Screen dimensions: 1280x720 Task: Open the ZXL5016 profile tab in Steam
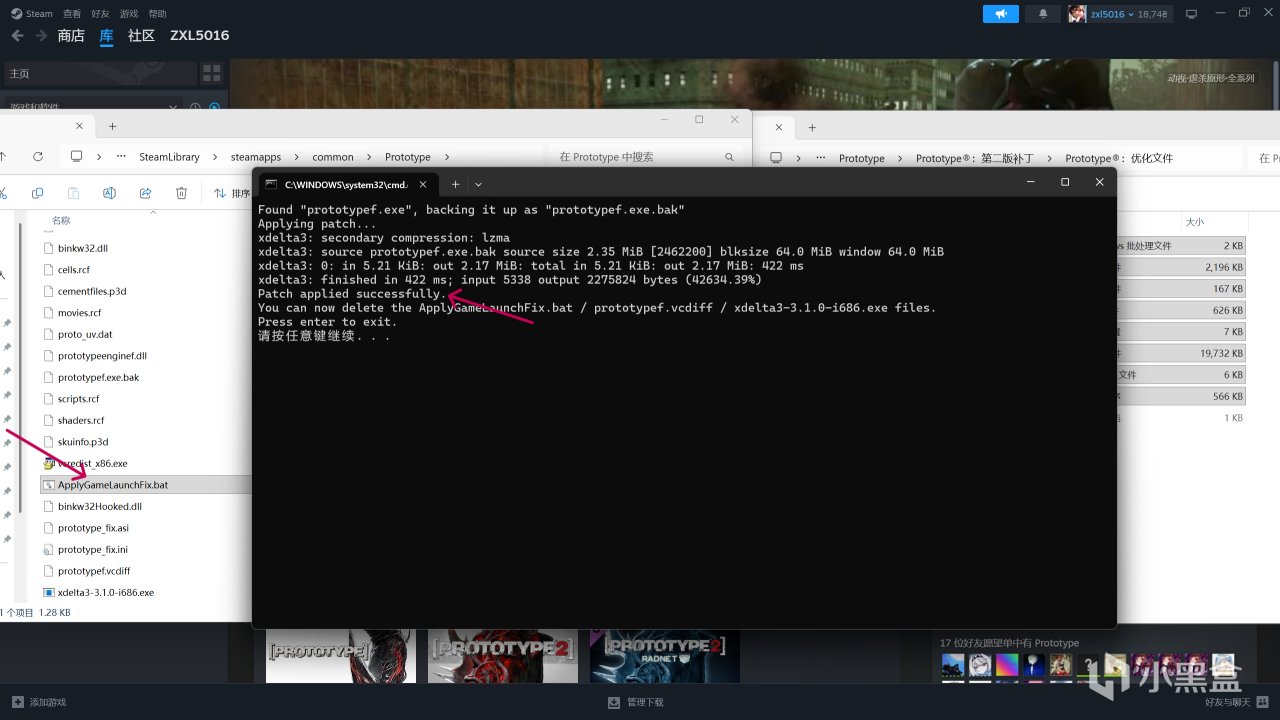200,35
